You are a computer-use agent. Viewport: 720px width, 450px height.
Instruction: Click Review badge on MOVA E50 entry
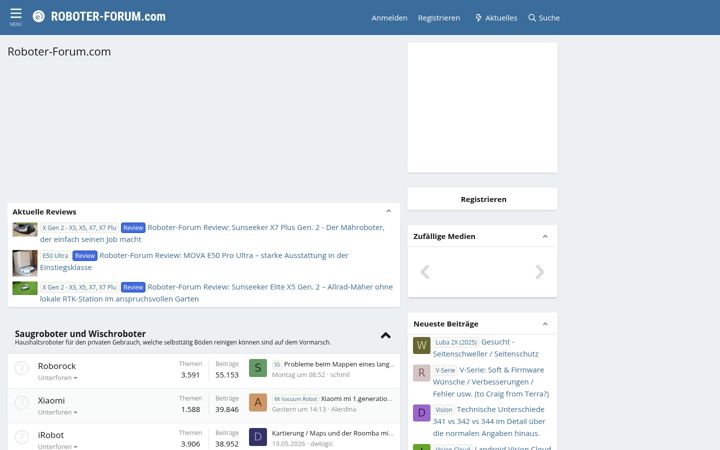click(85, 256)
